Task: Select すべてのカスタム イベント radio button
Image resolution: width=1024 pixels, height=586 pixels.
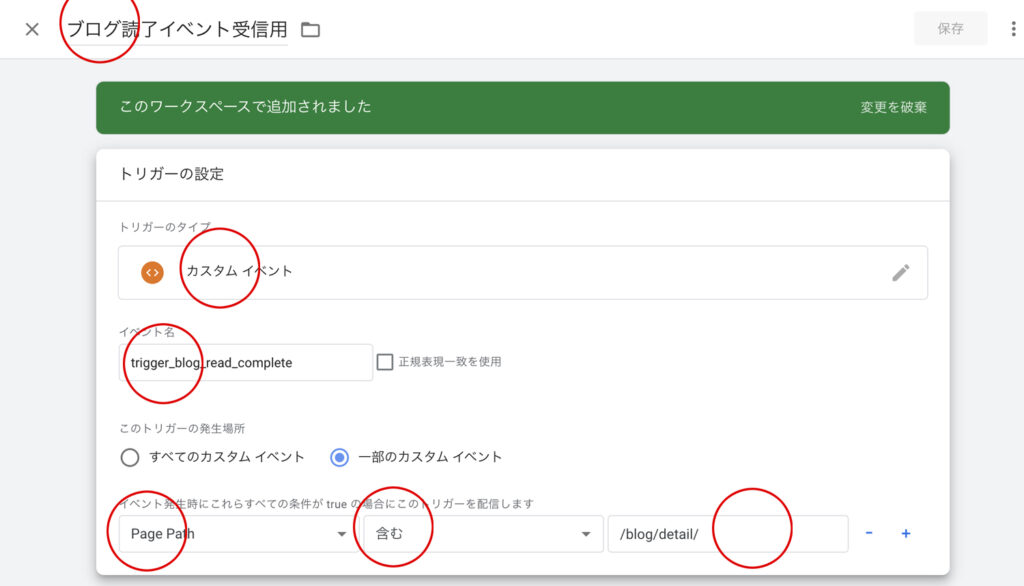Action: pyautogui.click(x=130, y=457)
